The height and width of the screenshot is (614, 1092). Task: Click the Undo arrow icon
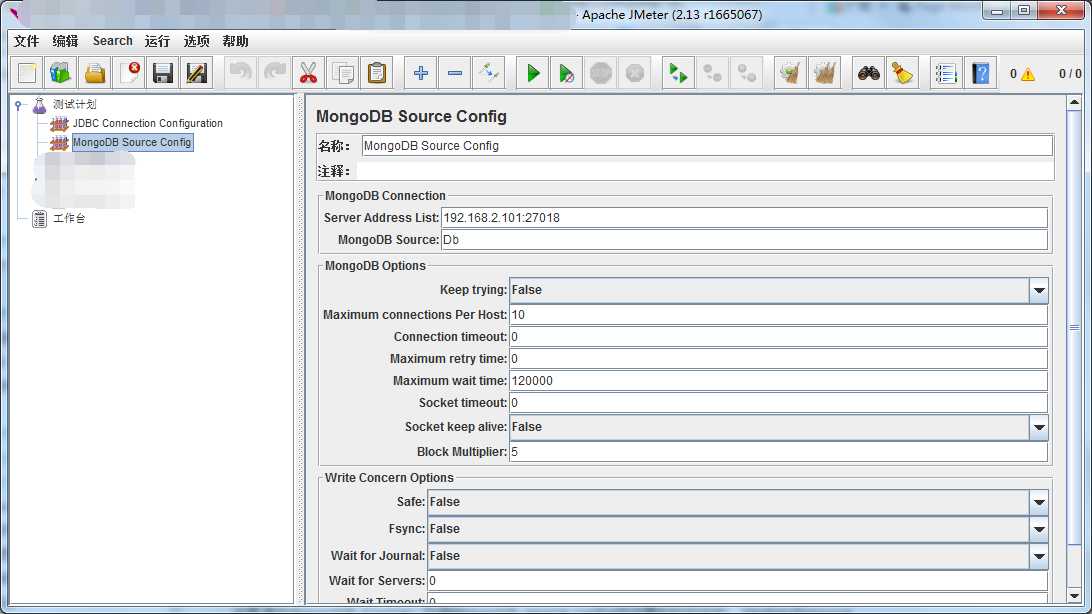pos(240,73)
